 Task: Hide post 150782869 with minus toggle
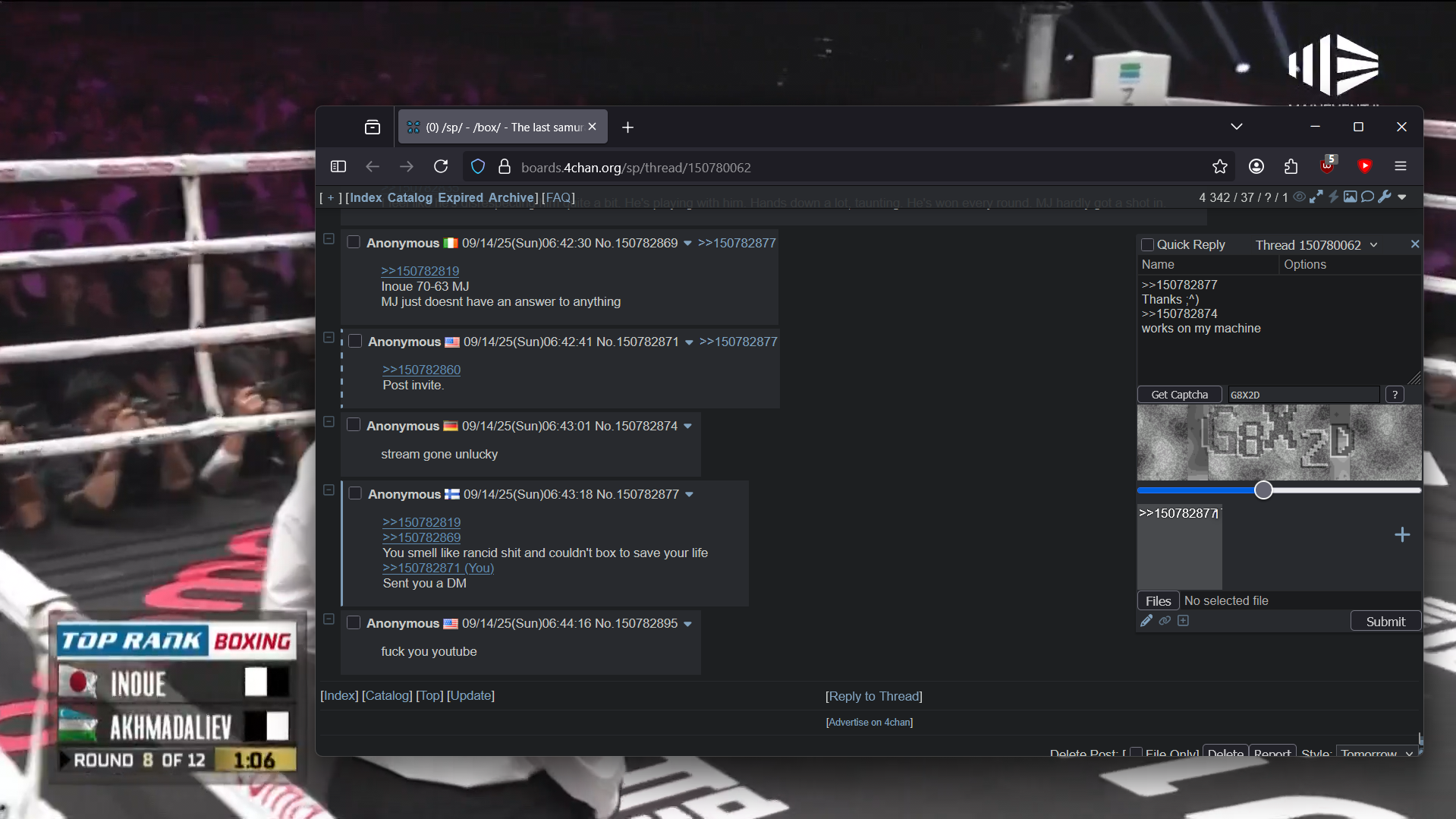329,239
